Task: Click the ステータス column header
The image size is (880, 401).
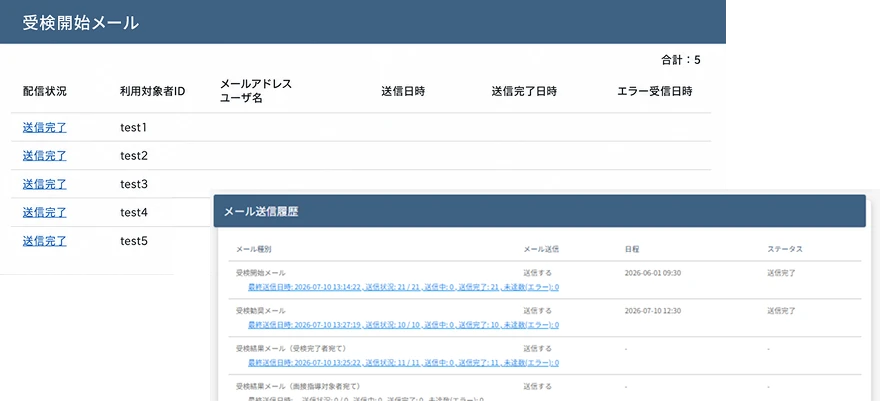Action: (785, 249)
